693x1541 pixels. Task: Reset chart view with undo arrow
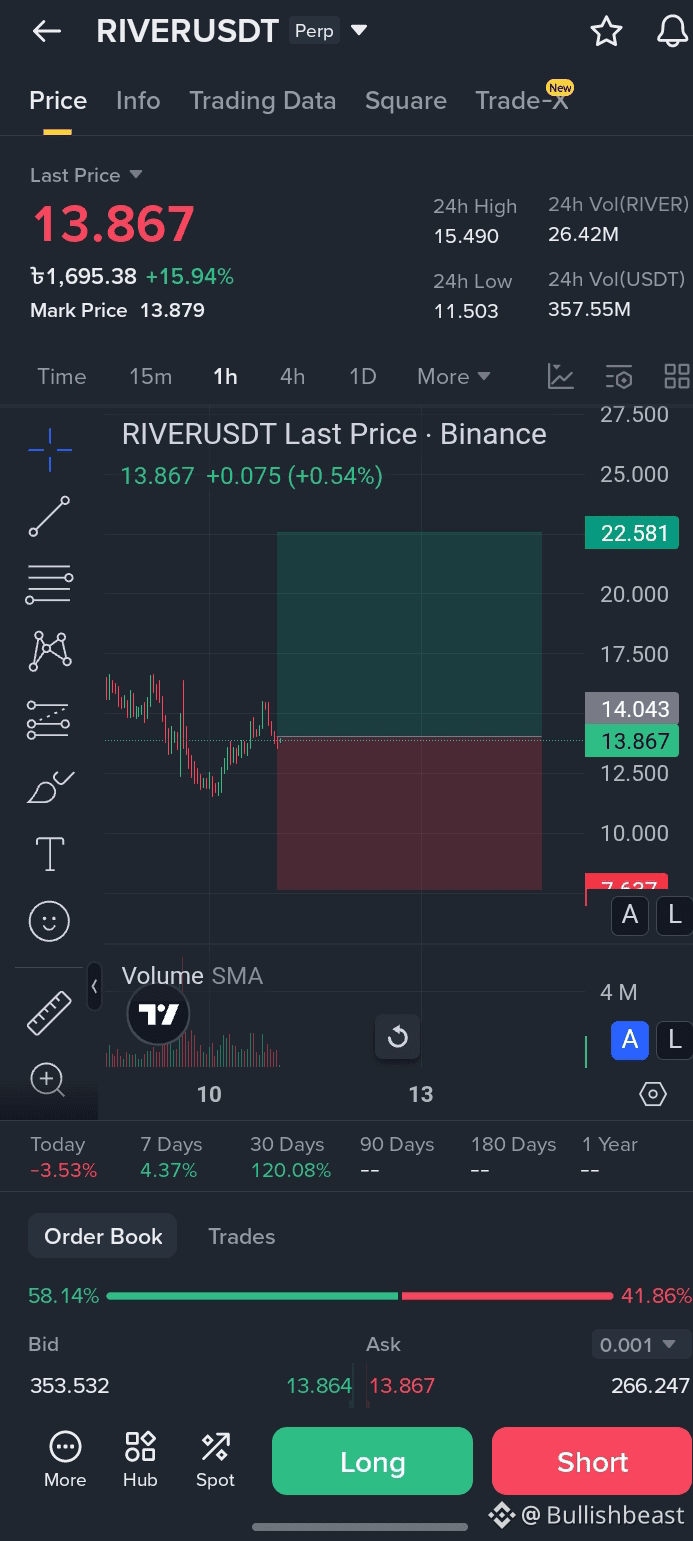pyautogui.click(x=397, y=1036)
